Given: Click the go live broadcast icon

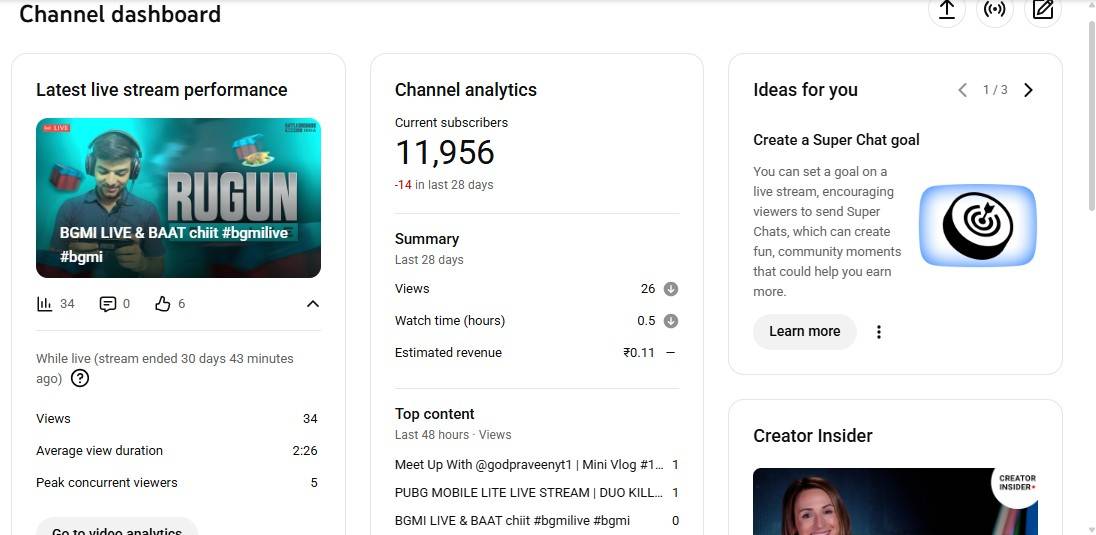Looking at the screenshot, I should pos(994,10).
